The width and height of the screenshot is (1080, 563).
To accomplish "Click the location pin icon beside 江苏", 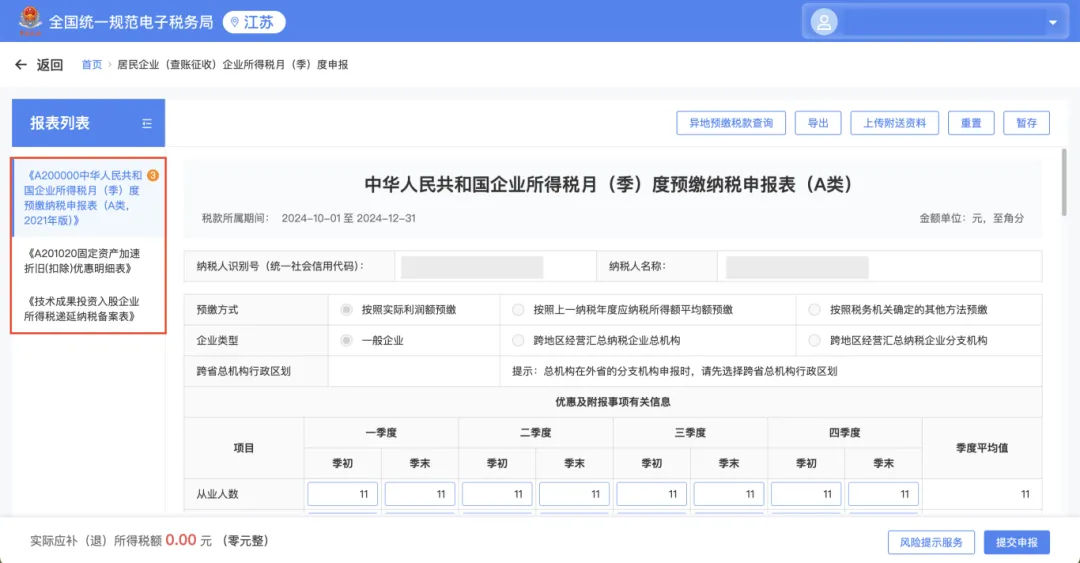I will (234, 22).
